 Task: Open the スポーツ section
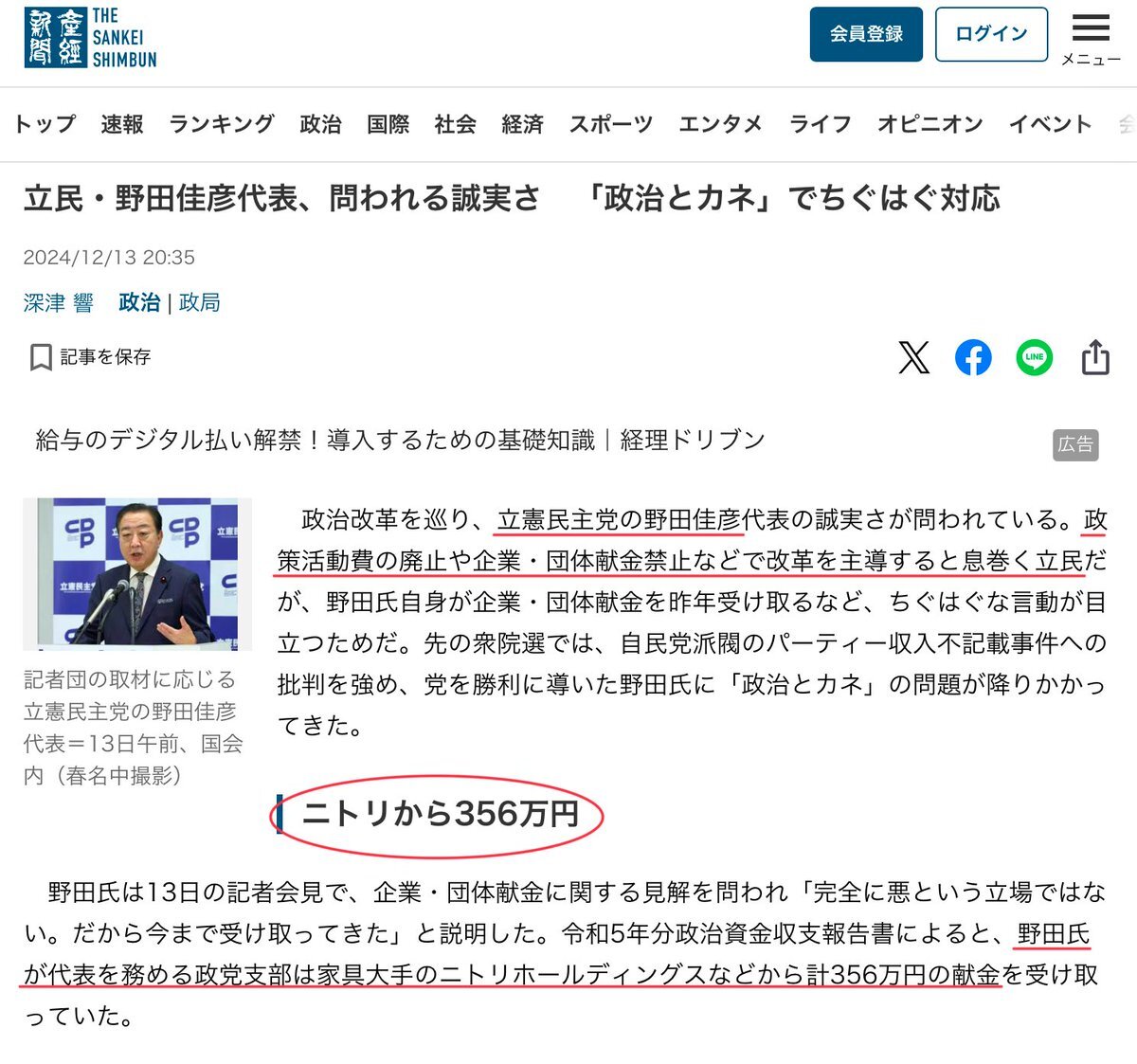[x=611, y=124]
